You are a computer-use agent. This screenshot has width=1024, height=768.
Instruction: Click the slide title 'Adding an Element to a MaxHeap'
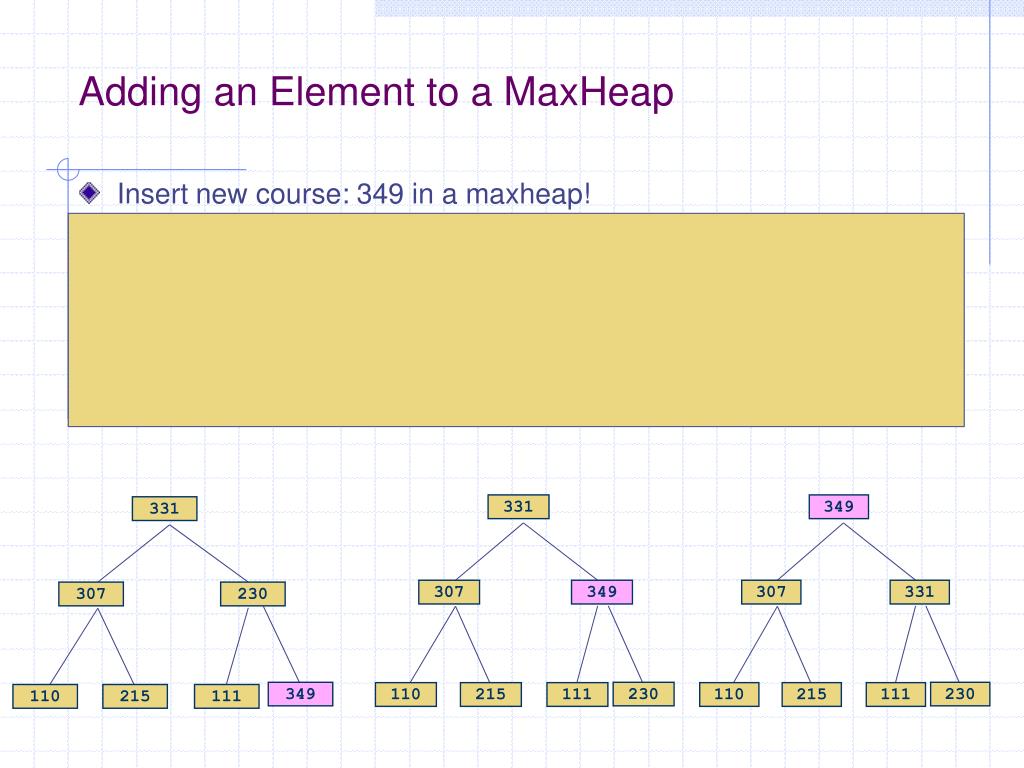(x=376, y=92)
